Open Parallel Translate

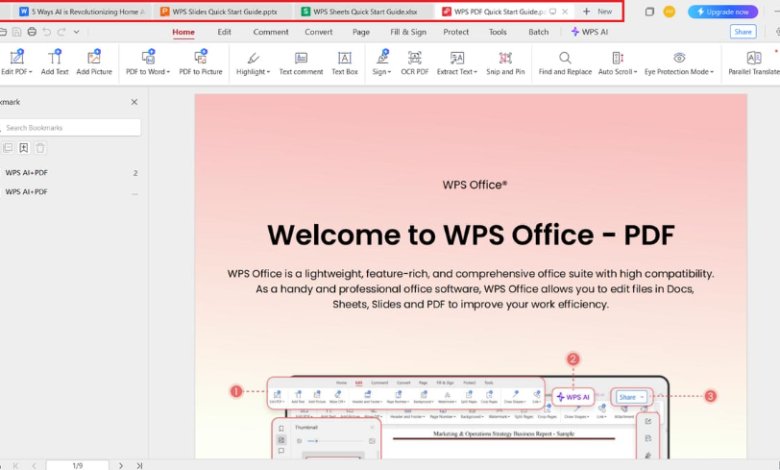(754, 62)
